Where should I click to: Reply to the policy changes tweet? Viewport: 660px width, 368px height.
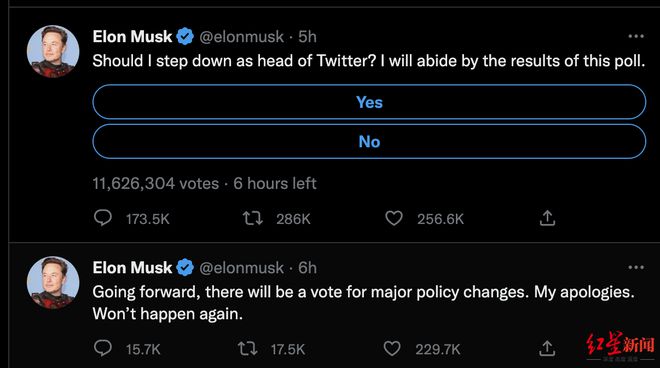click(103, 348)
